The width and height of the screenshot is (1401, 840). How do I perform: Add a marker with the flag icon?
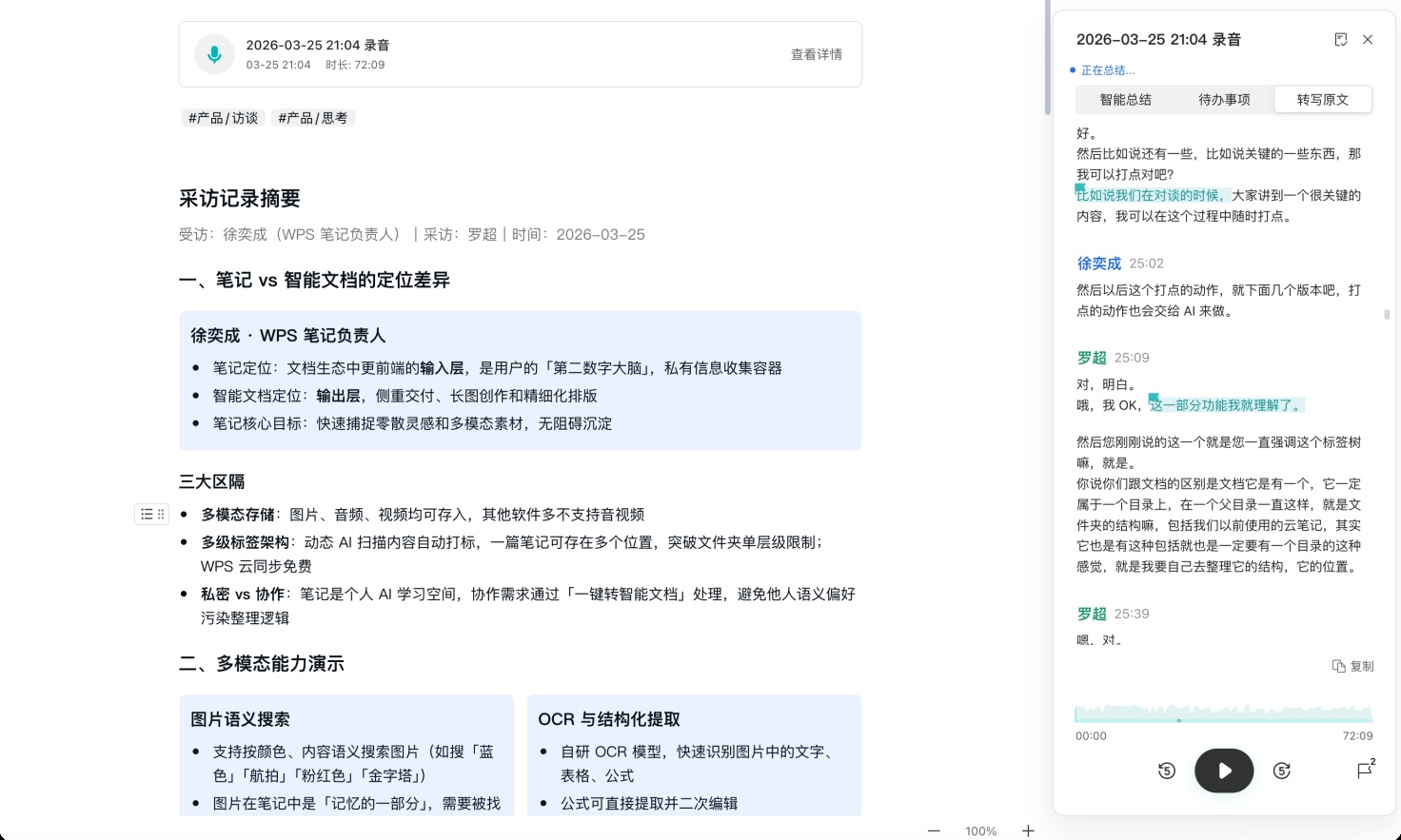click(x=1365, y=772)
